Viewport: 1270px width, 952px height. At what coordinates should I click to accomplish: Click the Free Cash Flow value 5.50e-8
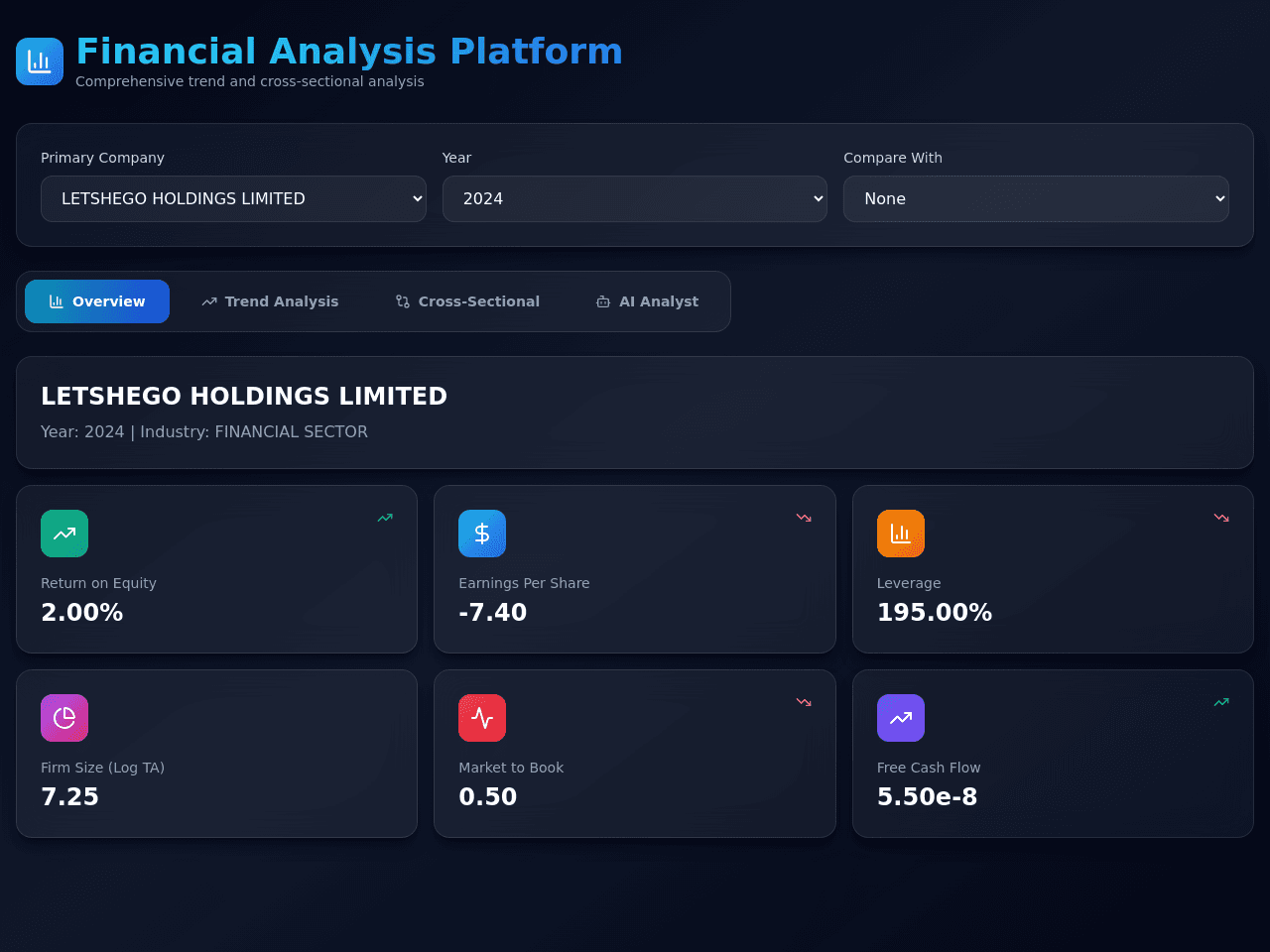click(928, 796)
